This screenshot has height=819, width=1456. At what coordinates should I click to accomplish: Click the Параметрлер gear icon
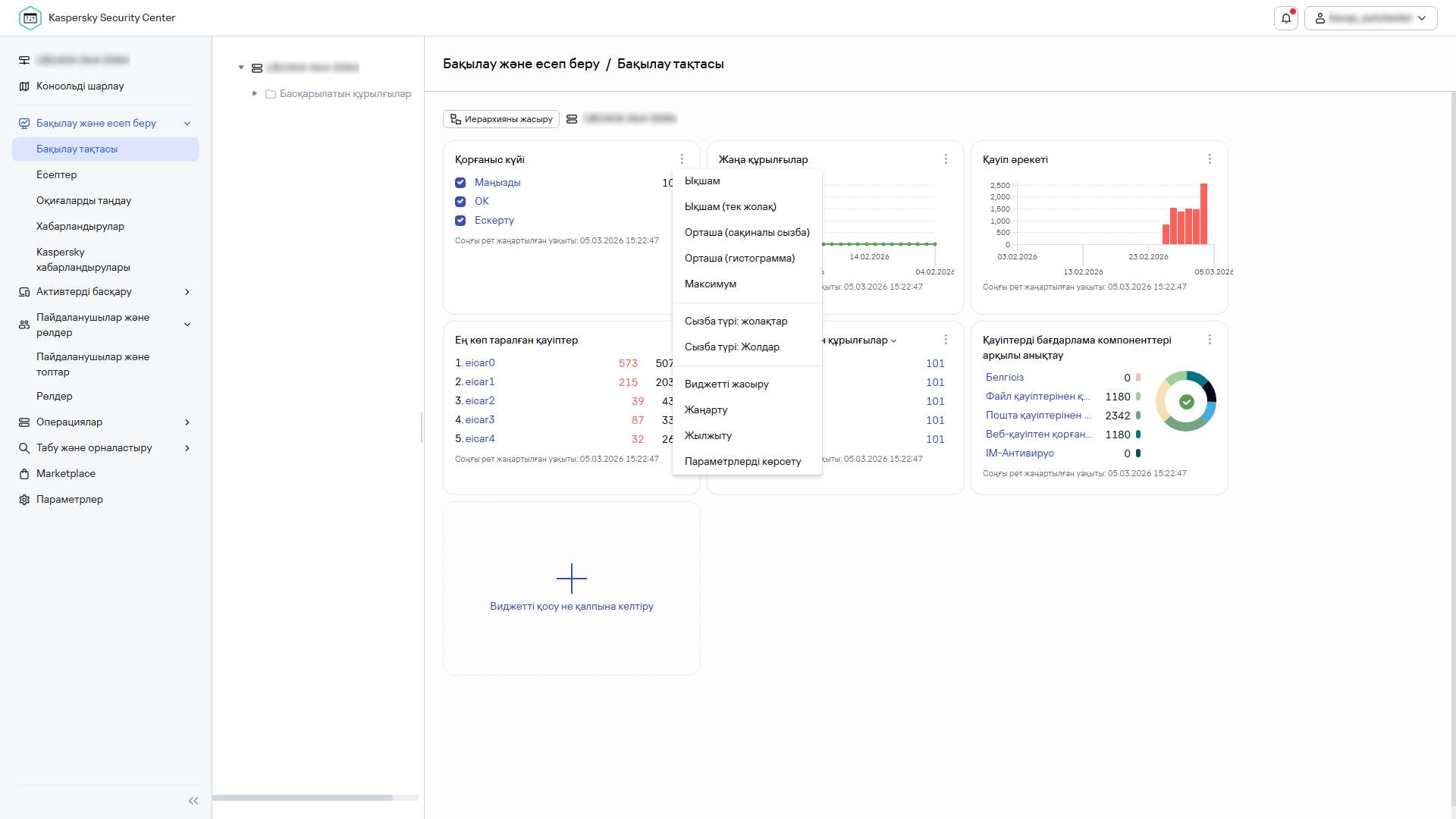24,500
